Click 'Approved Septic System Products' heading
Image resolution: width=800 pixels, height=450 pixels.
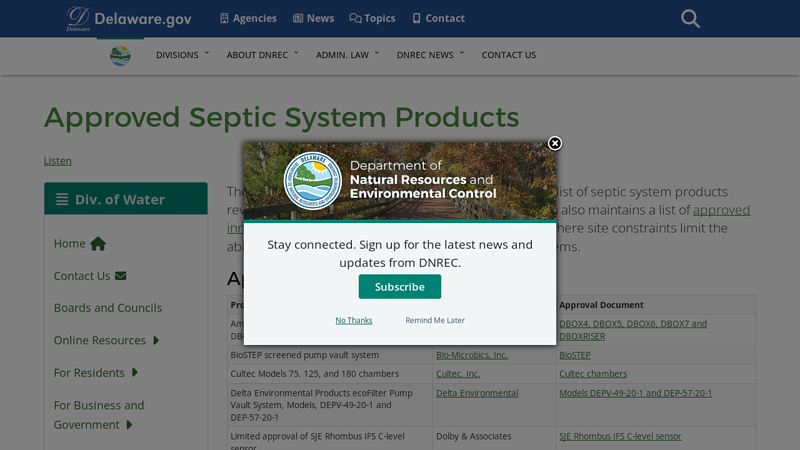(x=281, y=117)
